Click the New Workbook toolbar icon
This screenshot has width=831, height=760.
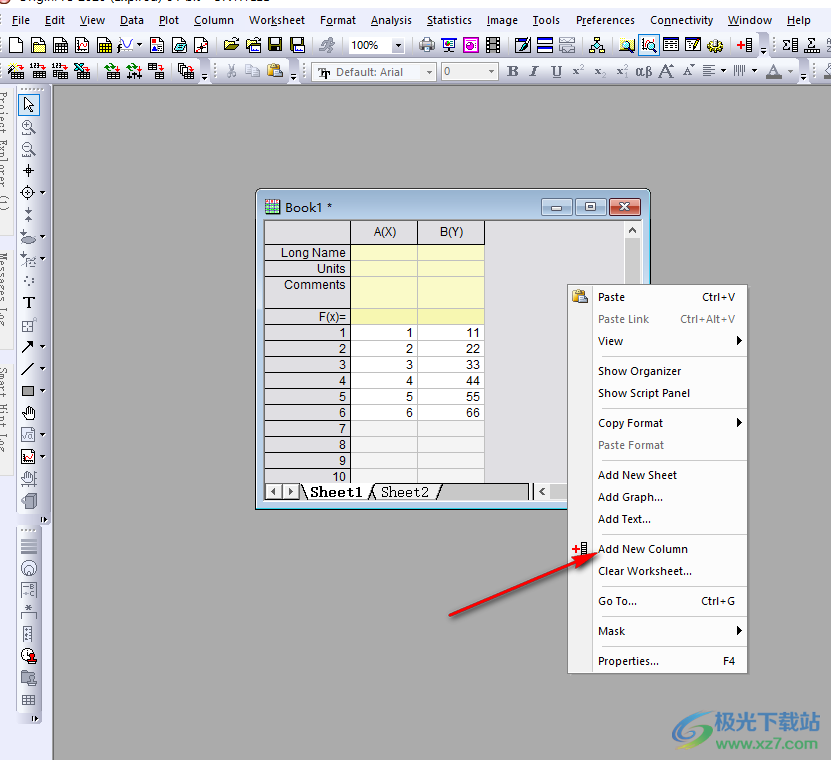(60, 46)
